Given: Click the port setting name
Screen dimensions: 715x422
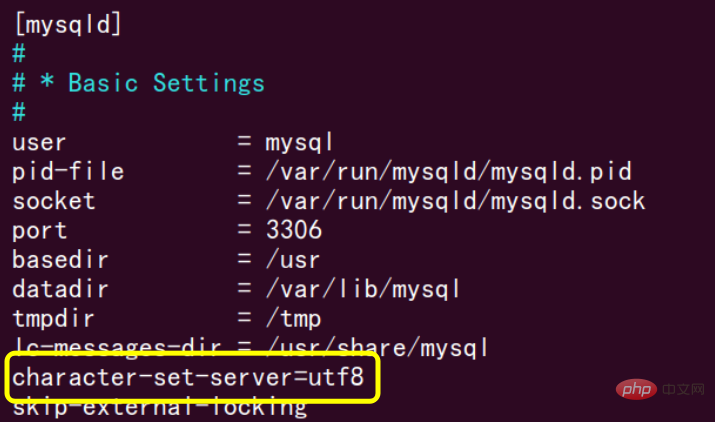Looking at the screenshot, I should coord(39,230).
